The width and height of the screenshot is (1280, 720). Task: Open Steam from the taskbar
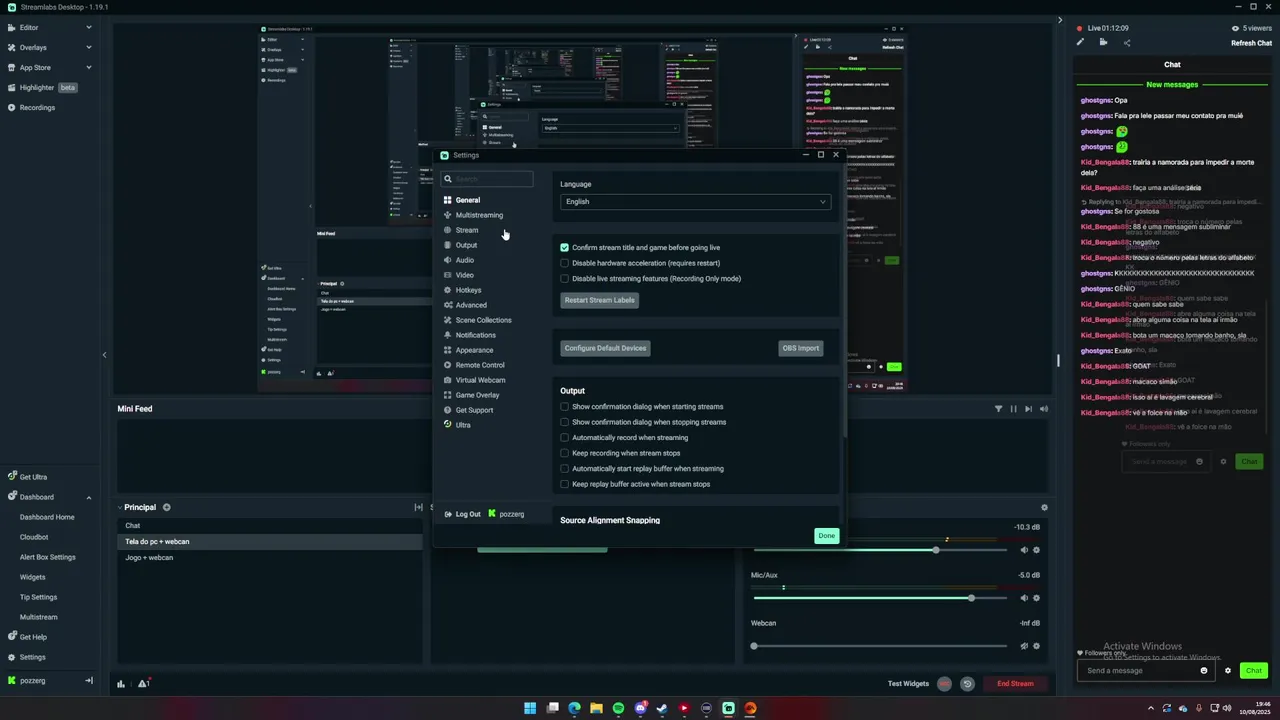[662, 708]
